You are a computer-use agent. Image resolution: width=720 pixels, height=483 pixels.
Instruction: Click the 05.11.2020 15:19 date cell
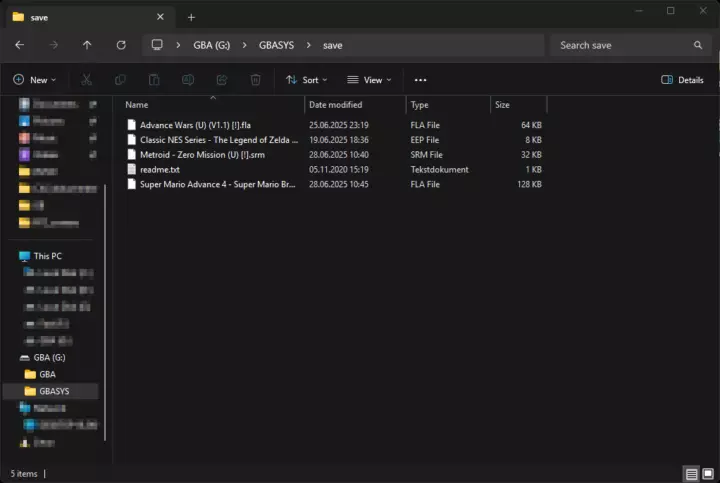click(x=339, y=169)
